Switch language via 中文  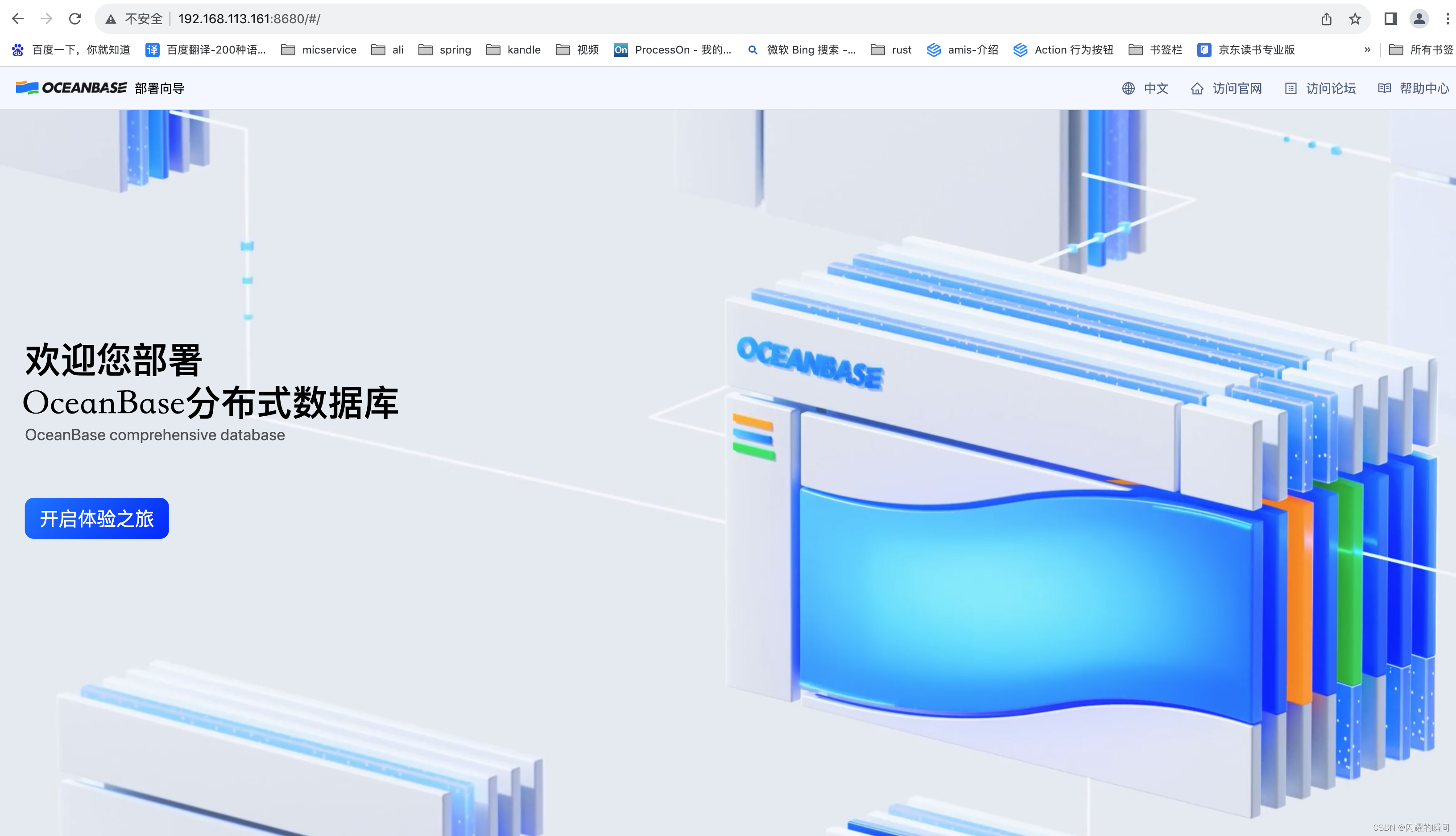pyautogui.click(x=1156, y=88)
